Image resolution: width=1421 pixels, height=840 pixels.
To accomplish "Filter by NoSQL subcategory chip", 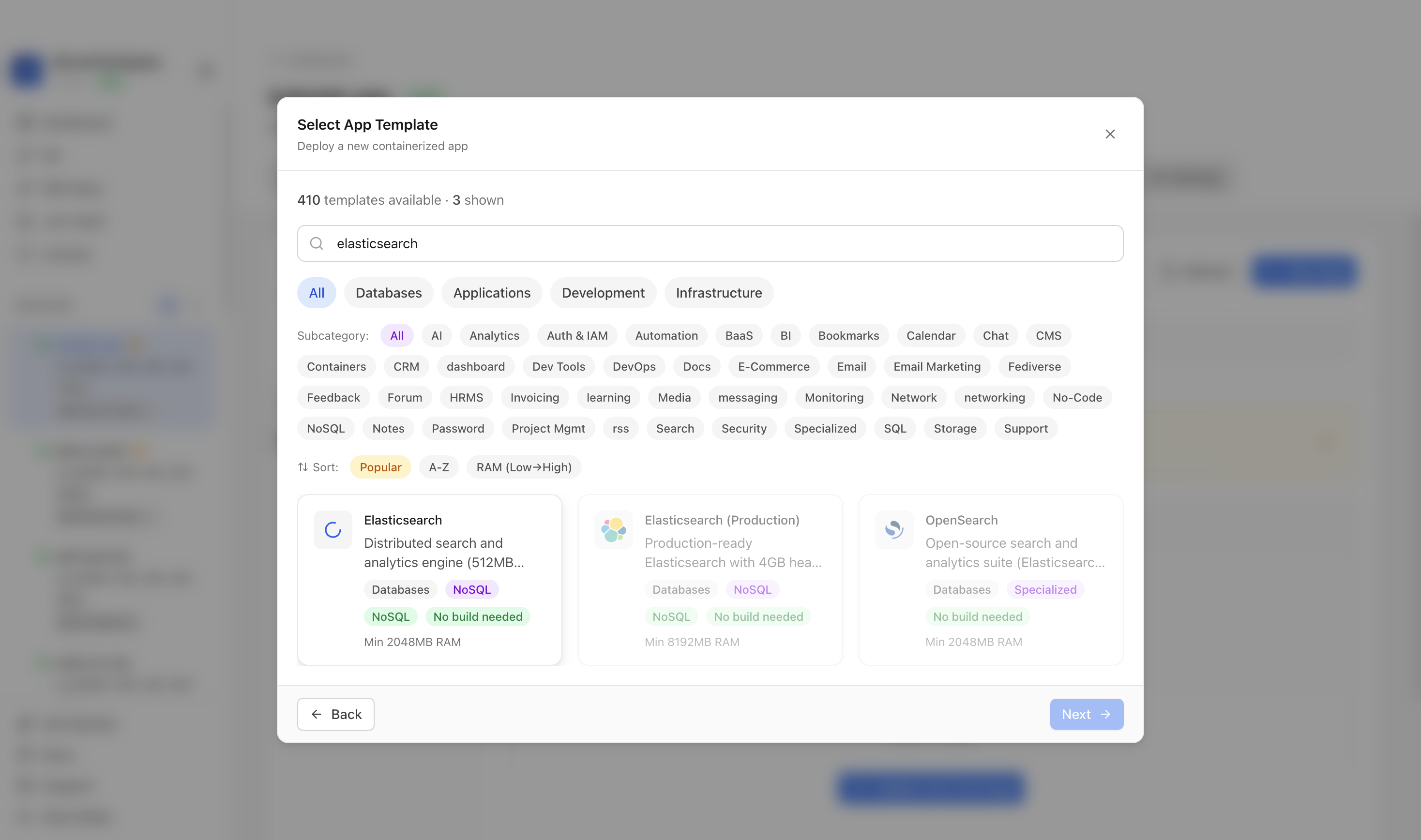I will click(326, 429).
